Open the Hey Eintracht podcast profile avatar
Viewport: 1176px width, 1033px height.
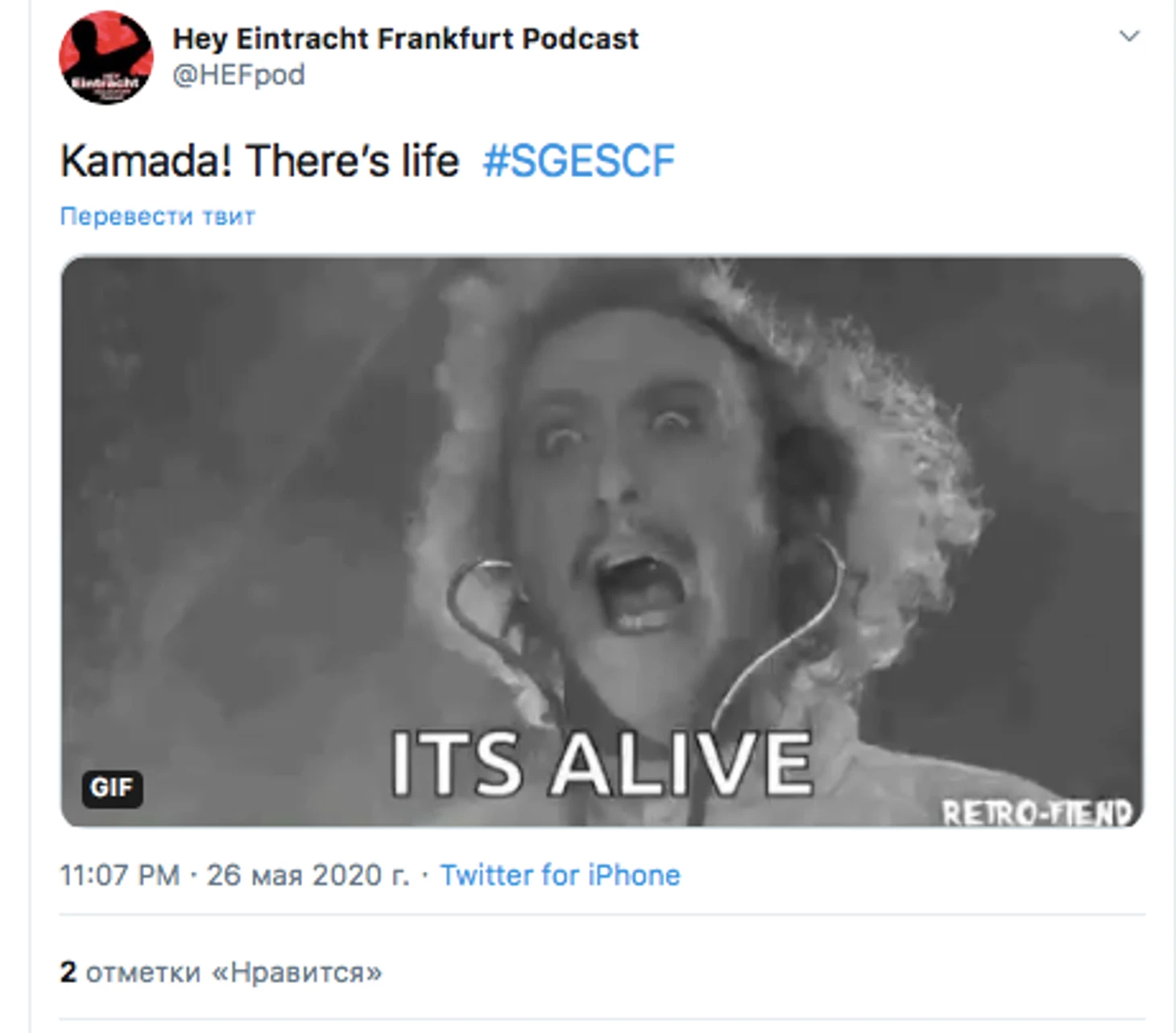coord(106,58)
